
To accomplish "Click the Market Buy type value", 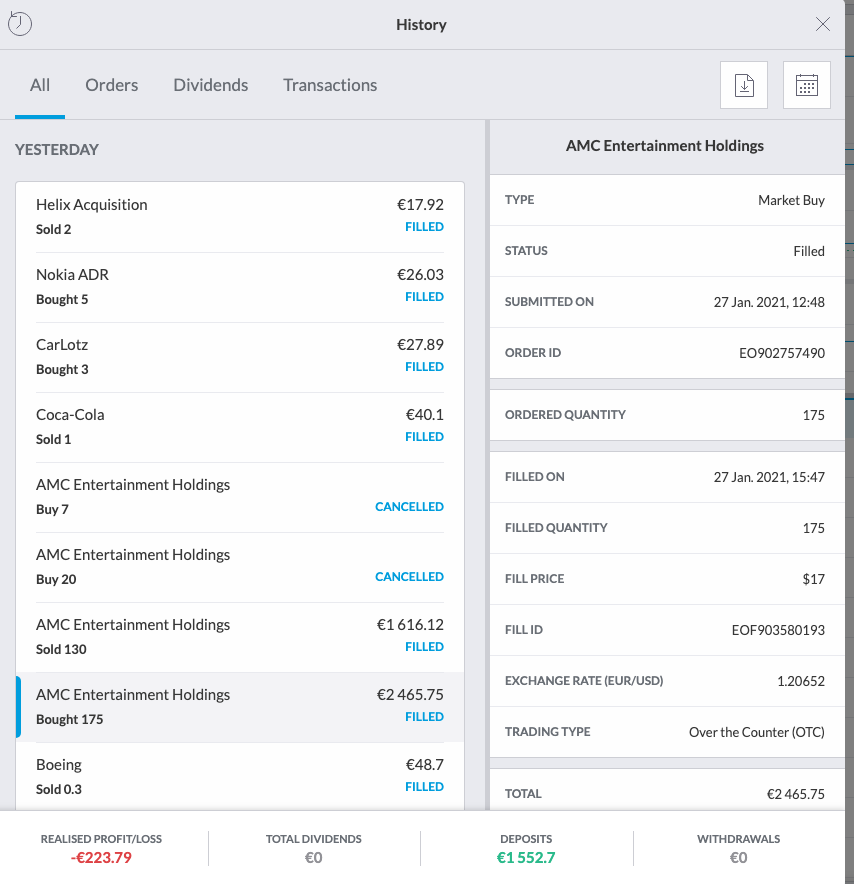I will 791,200.
